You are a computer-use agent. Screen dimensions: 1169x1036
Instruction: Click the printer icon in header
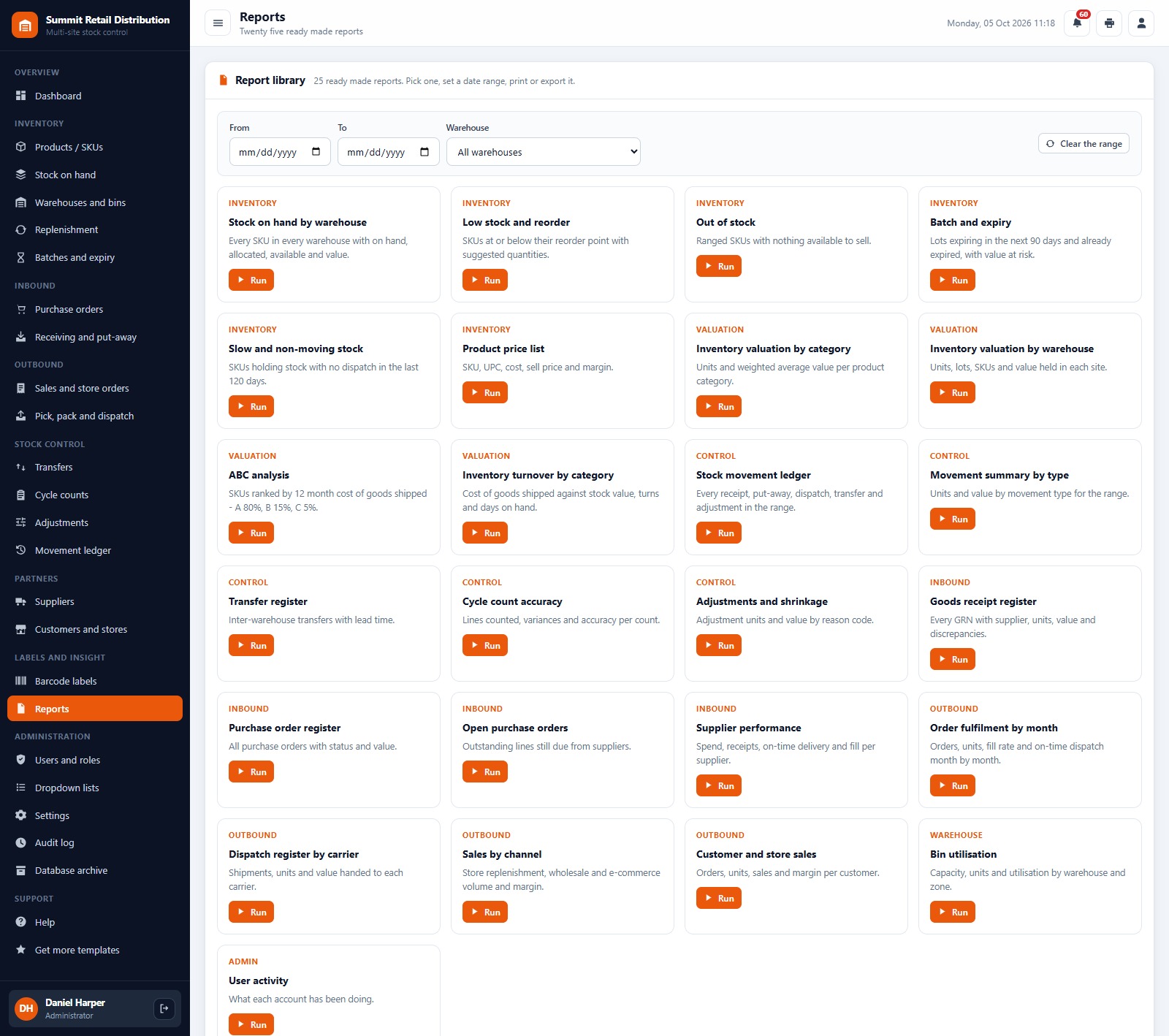1109,23
